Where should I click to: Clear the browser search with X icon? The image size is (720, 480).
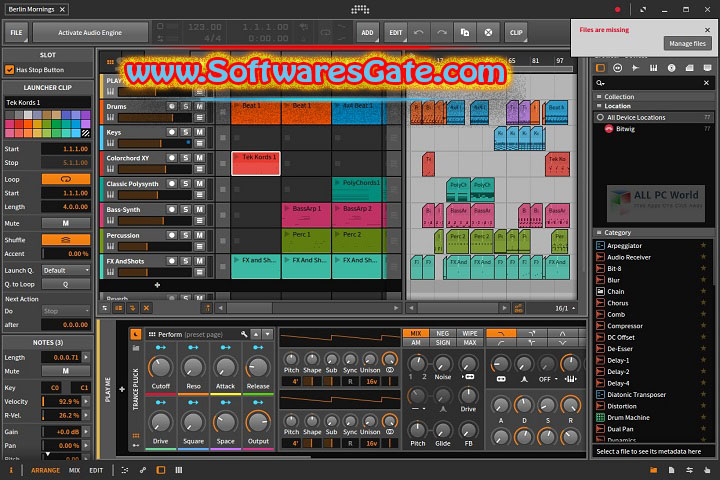point(706,83)
